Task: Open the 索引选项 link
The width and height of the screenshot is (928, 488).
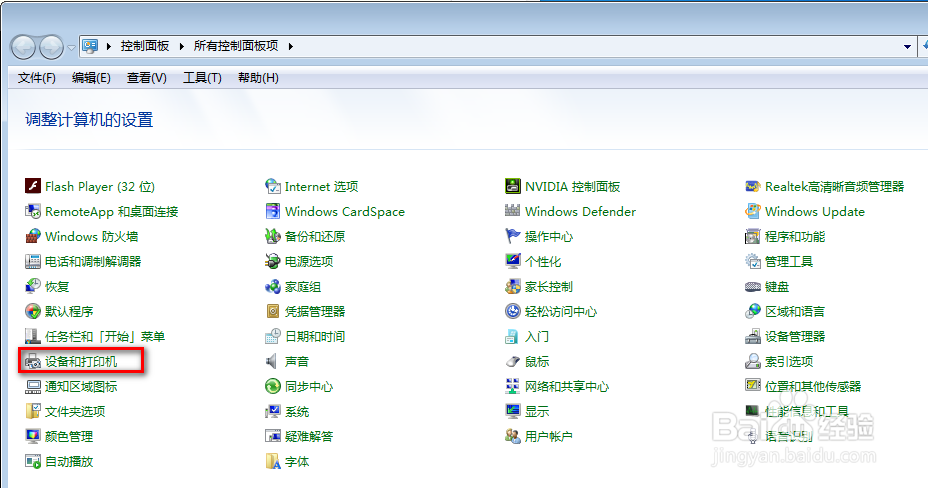Action: (789, 361)
